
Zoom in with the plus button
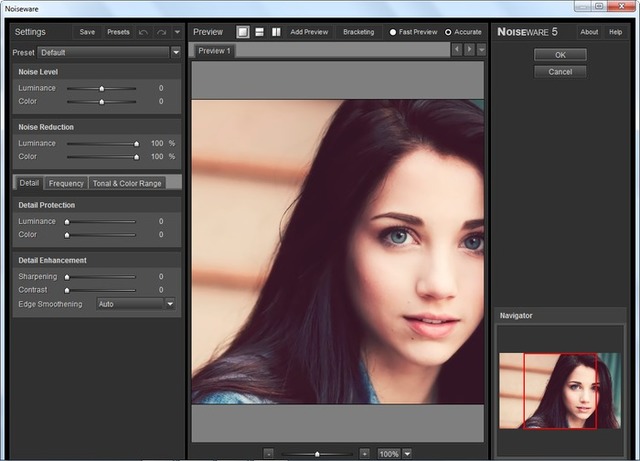coord(364,453)
